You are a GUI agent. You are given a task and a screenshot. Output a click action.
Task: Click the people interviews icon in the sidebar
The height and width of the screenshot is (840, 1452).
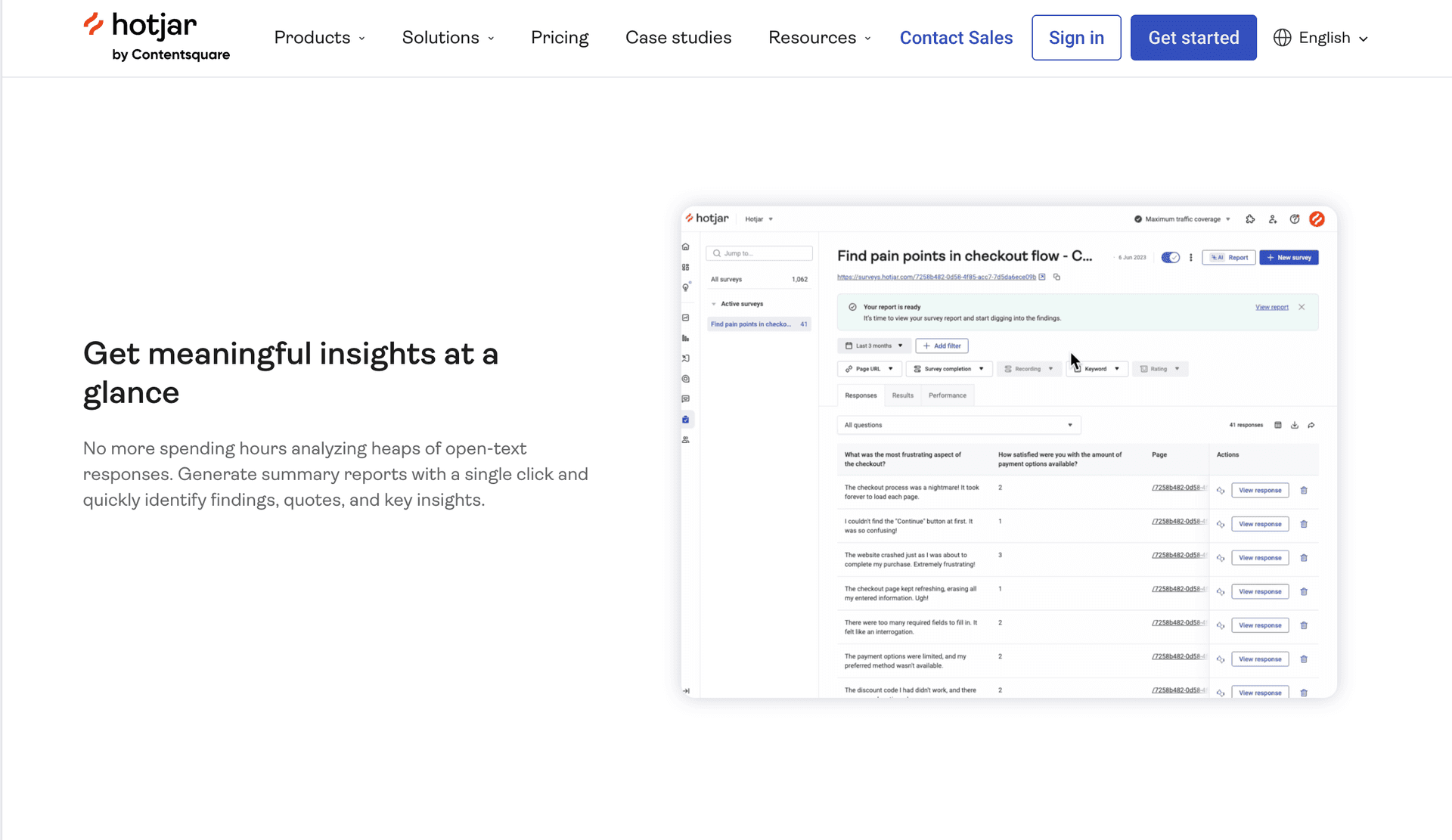[686, 439]
